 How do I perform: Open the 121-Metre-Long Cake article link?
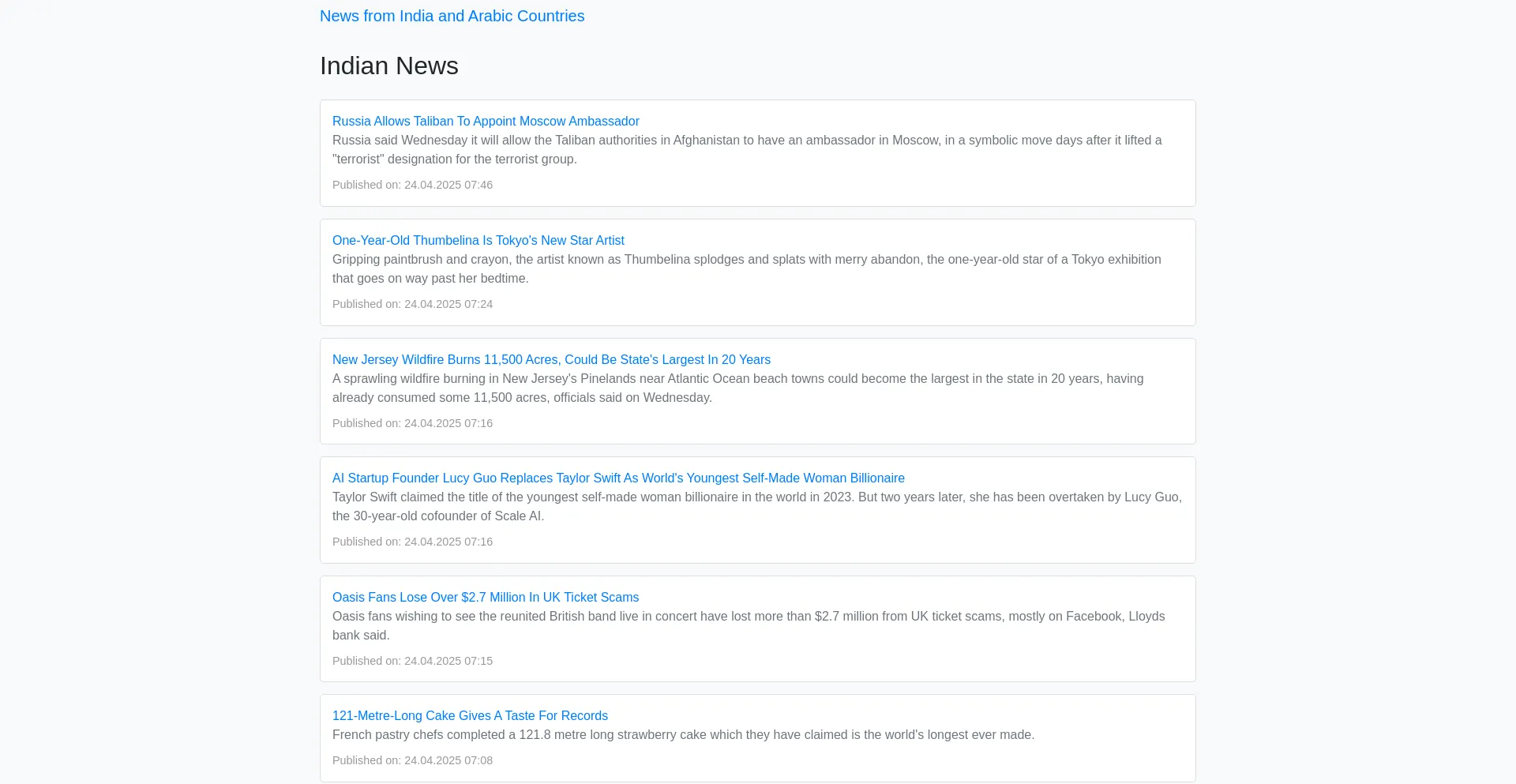[470, 715]
